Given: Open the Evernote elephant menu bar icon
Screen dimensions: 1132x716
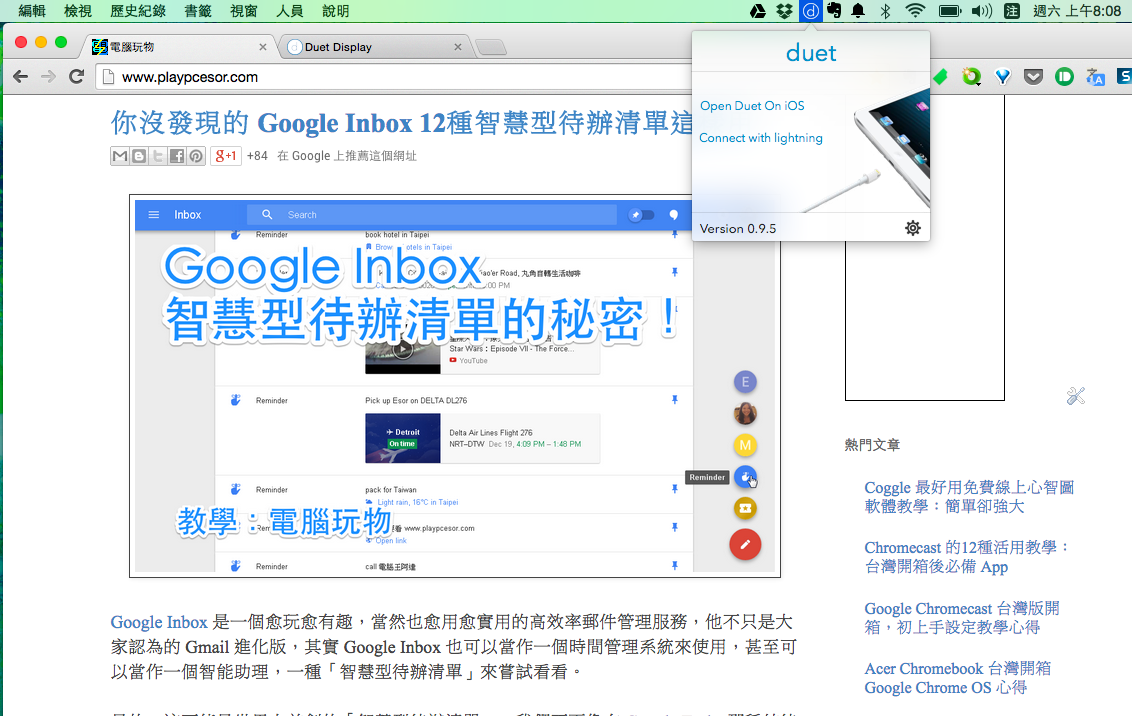Looking at the screenshot, I should coord(834,11).
